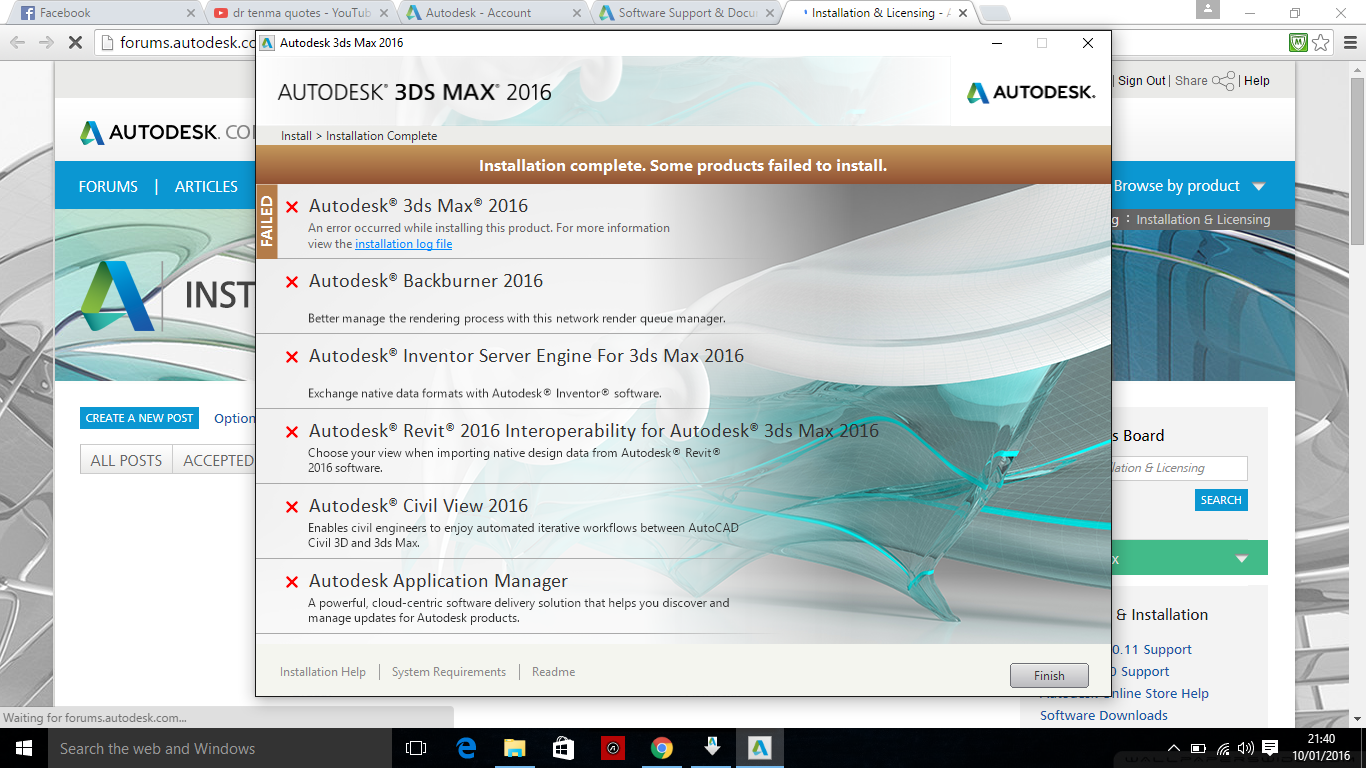Click the green McAfee shield extension icon
The width and height of the screenshot is (1366, 768).
1298,43
